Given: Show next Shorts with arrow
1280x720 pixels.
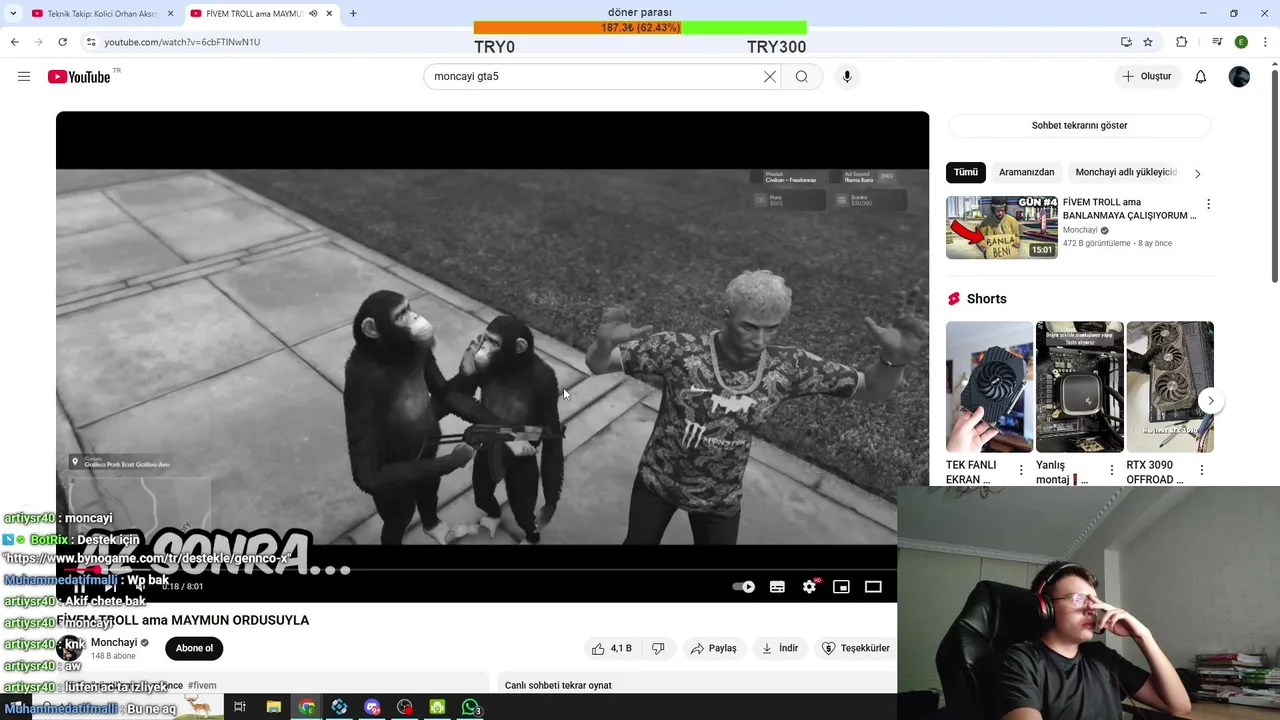Looking at the screenshot, I should [x=1210, y=401].
